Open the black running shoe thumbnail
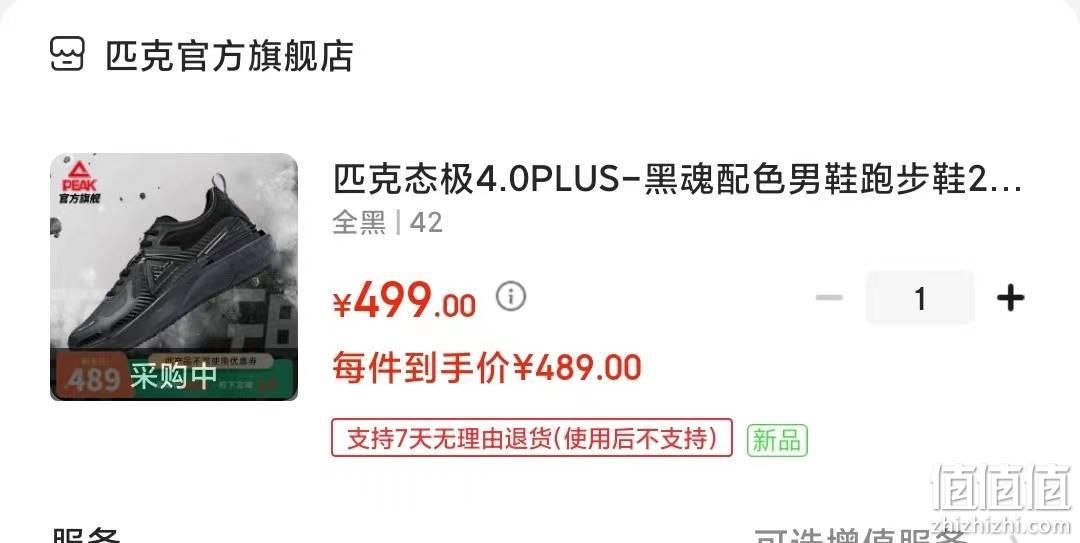 pyautogui.click(x=174, y=276)
